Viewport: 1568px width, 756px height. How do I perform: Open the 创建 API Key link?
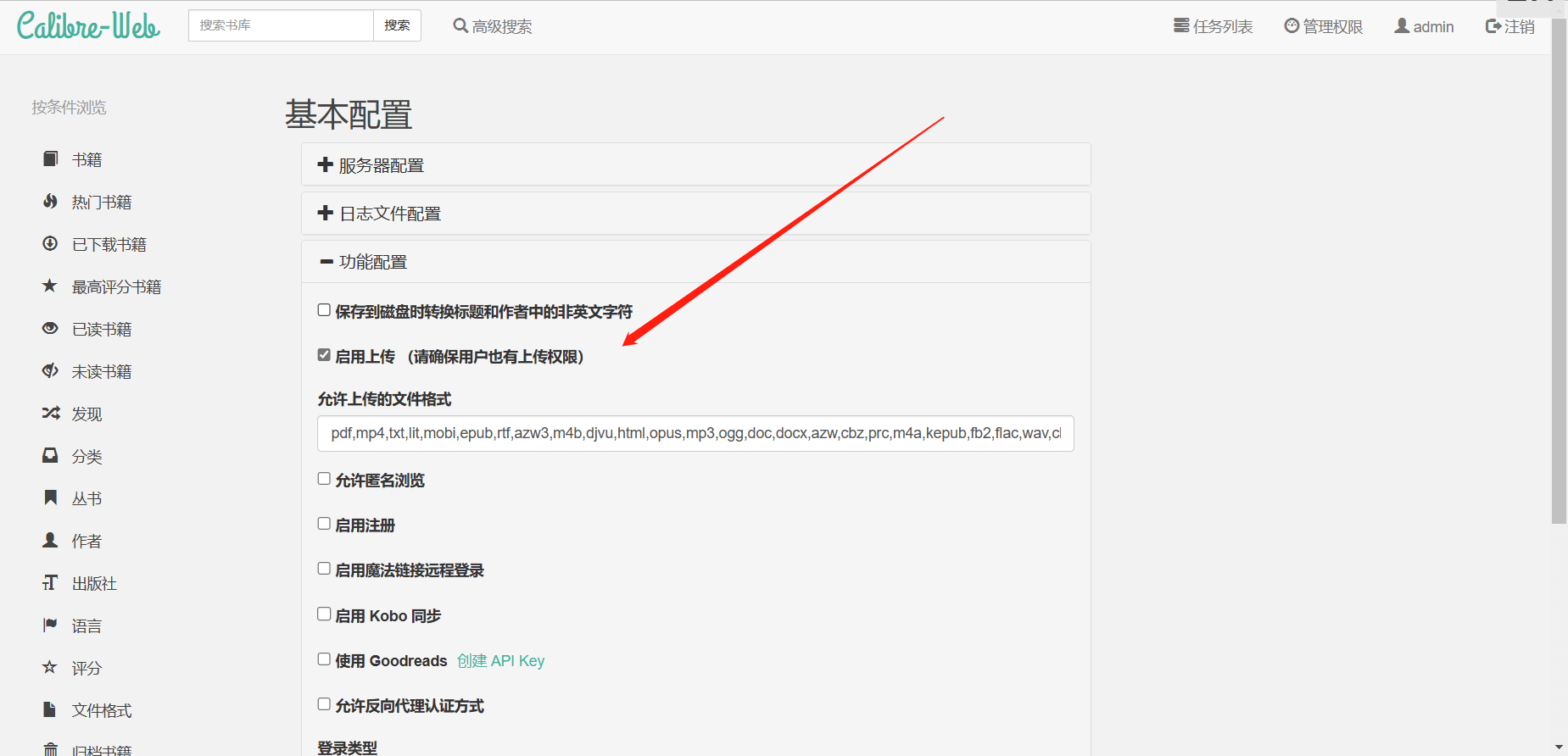(x=500, y=660)
